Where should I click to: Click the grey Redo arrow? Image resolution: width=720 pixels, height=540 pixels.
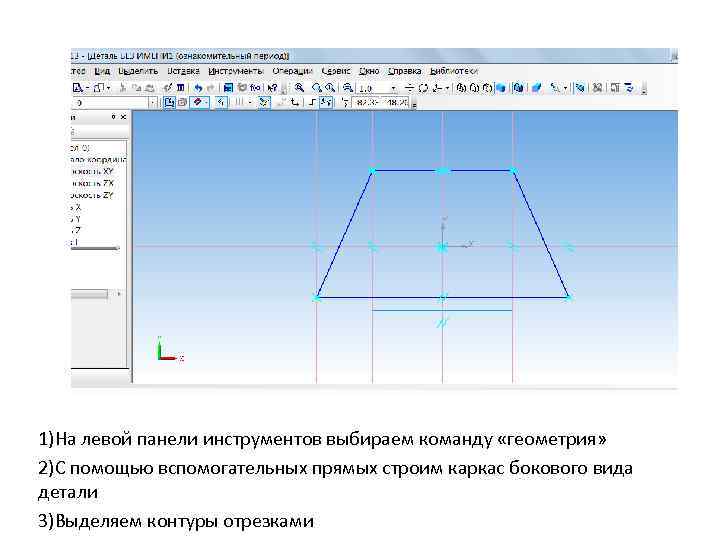pos(211,88)
